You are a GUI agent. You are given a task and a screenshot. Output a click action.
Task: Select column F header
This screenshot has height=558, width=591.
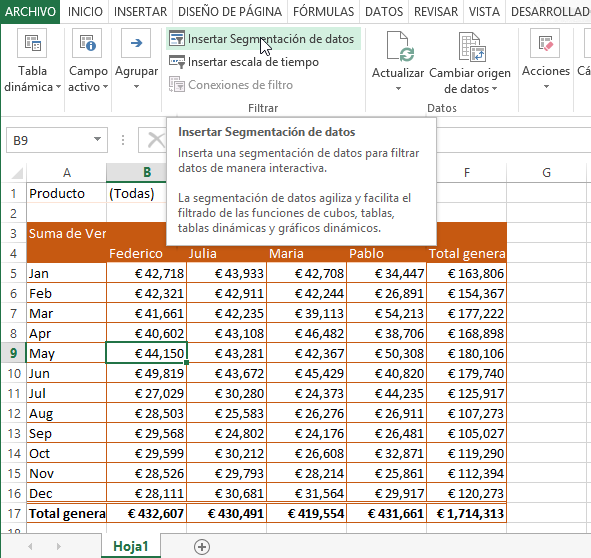467,173
